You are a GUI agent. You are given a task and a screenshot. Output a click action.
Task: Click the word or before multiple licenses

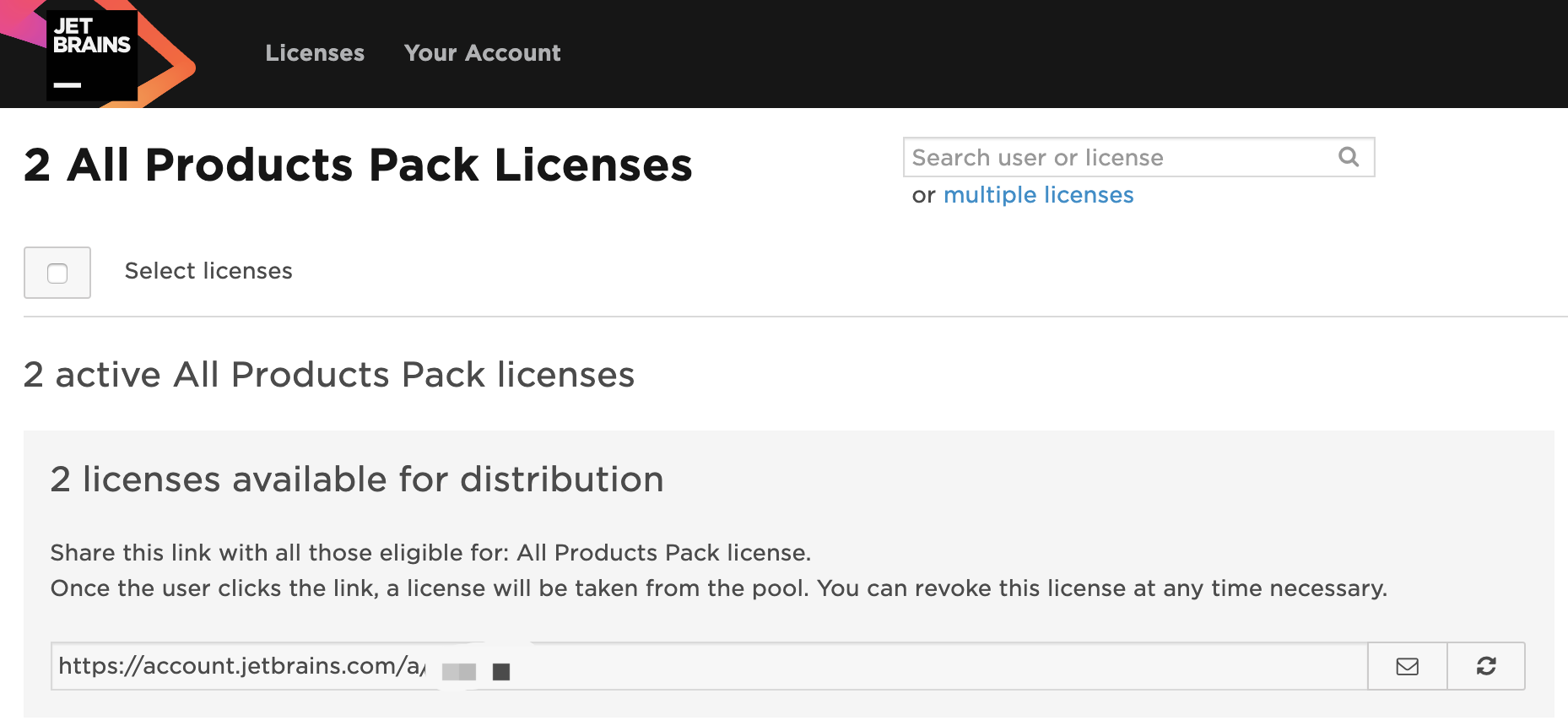coord(923,196)
